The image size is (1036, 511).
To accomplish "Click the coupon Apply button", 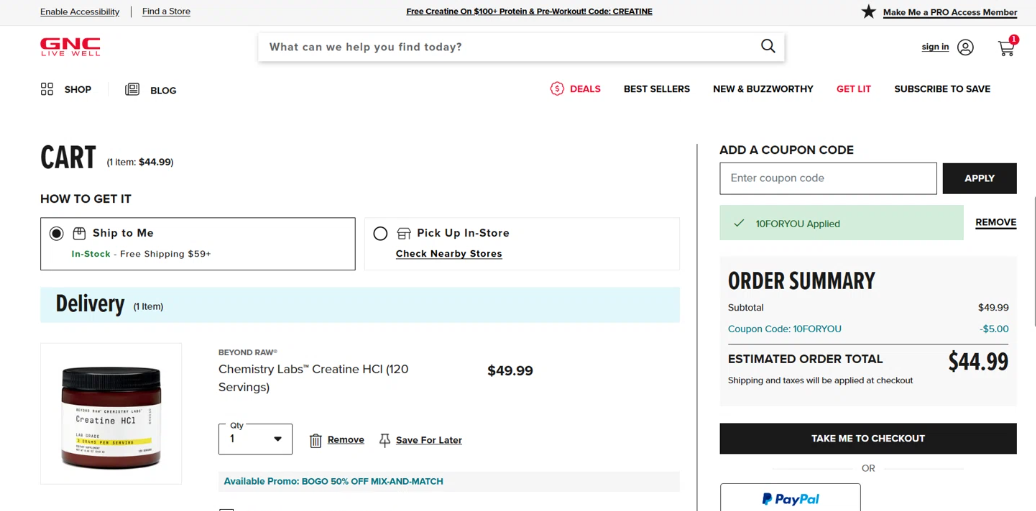I will pos(979,178).
